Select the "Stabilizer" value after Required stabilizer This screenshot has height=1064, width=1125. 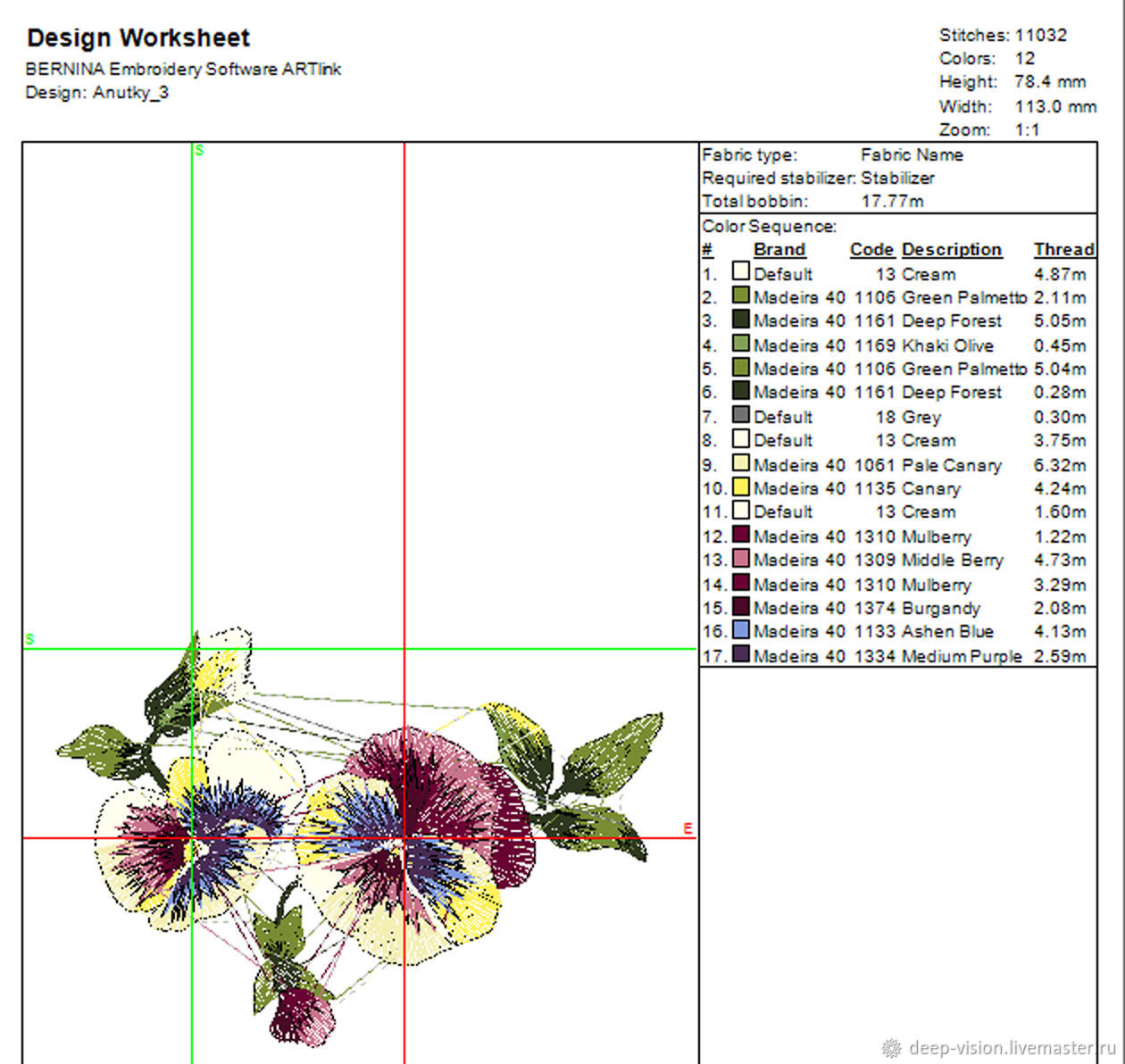897,178
